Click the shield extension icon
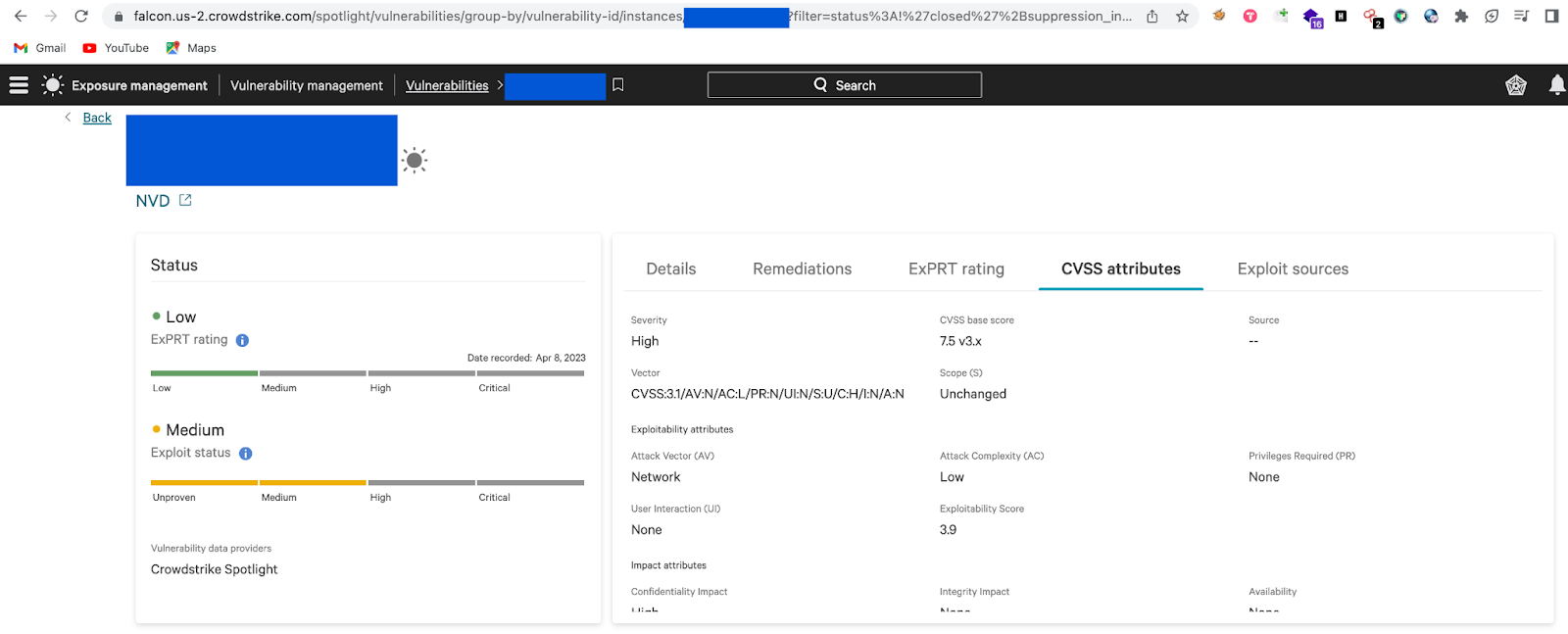Screen dimensions: 1568x634 tap(1401, 16)
